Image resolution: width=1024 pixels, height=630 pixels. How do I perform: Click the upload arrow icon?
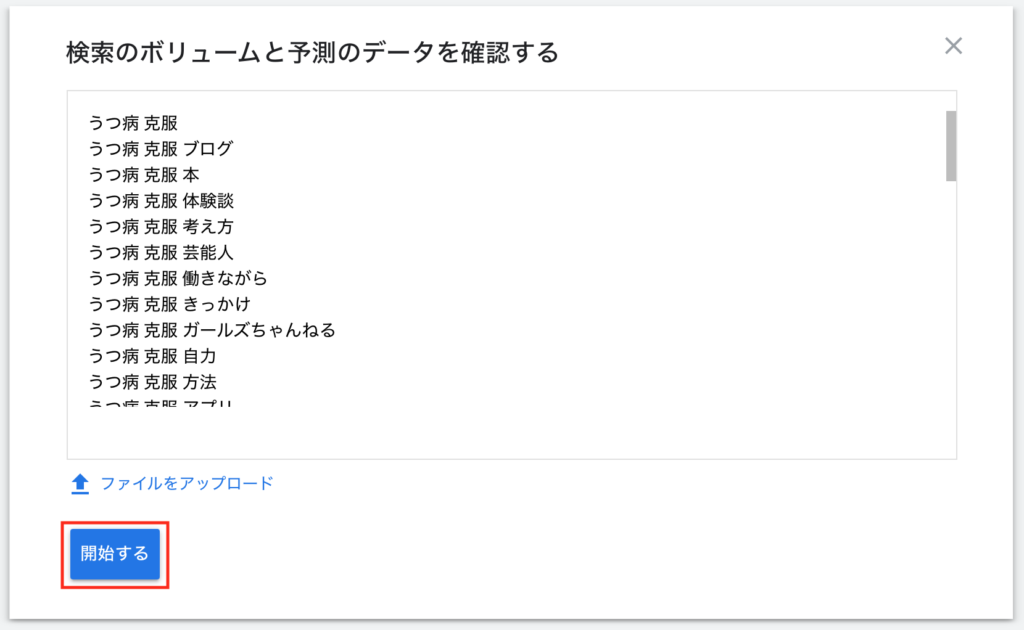(x=80, y=484)
